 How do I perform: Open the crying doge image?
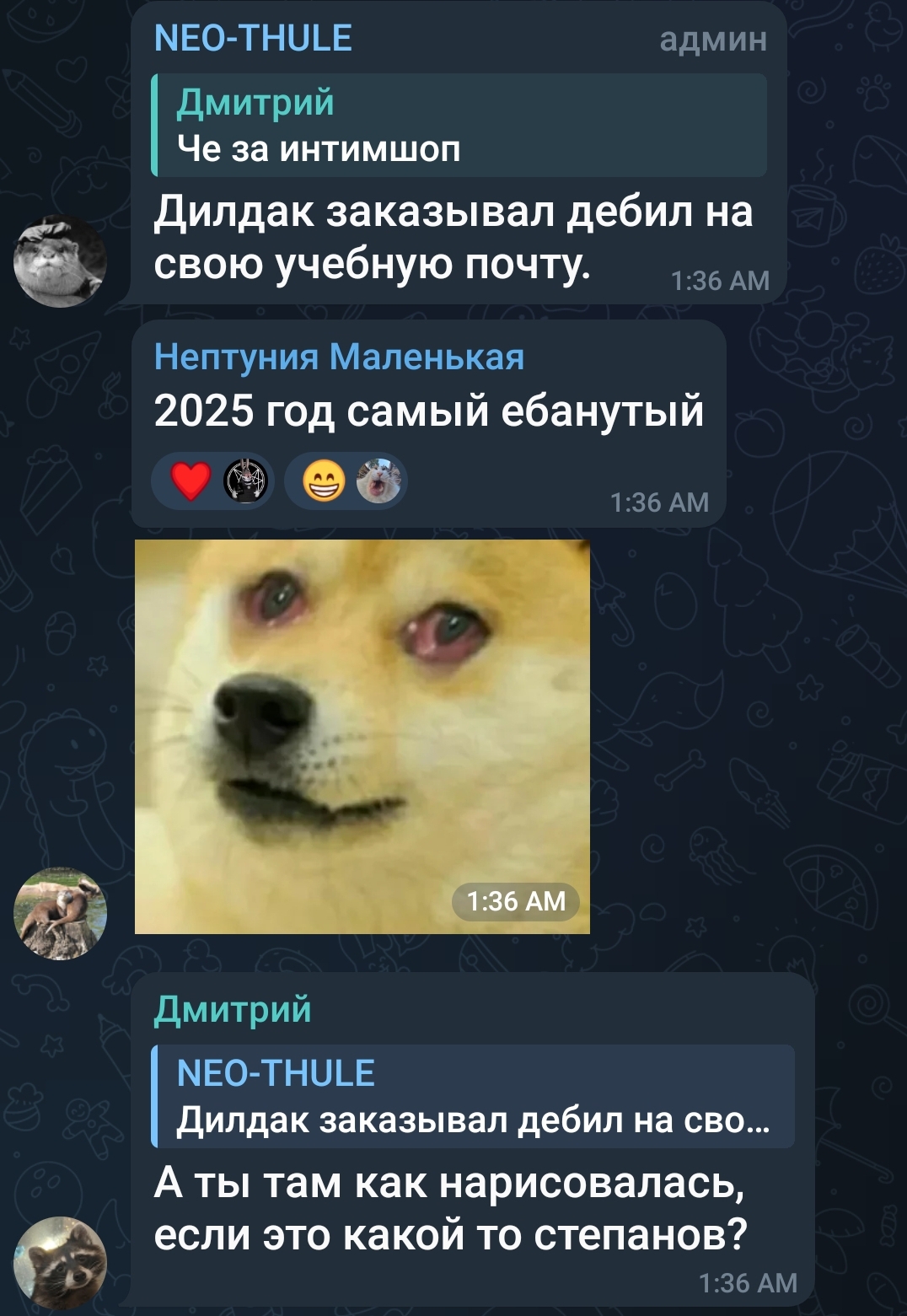pos(362,737)
